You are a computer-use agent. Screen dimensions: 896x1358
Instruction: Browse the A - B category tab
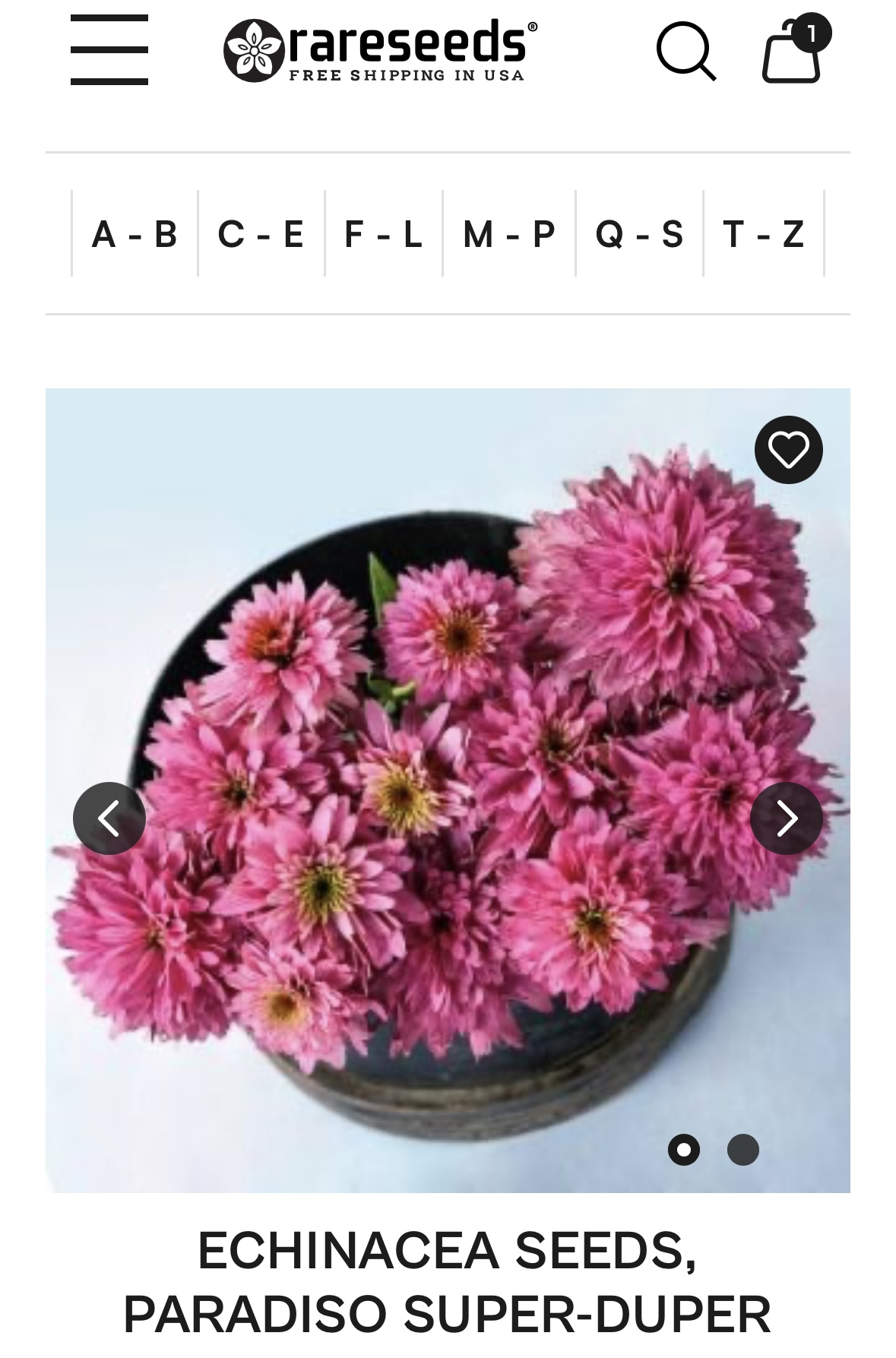coord(135,233)
